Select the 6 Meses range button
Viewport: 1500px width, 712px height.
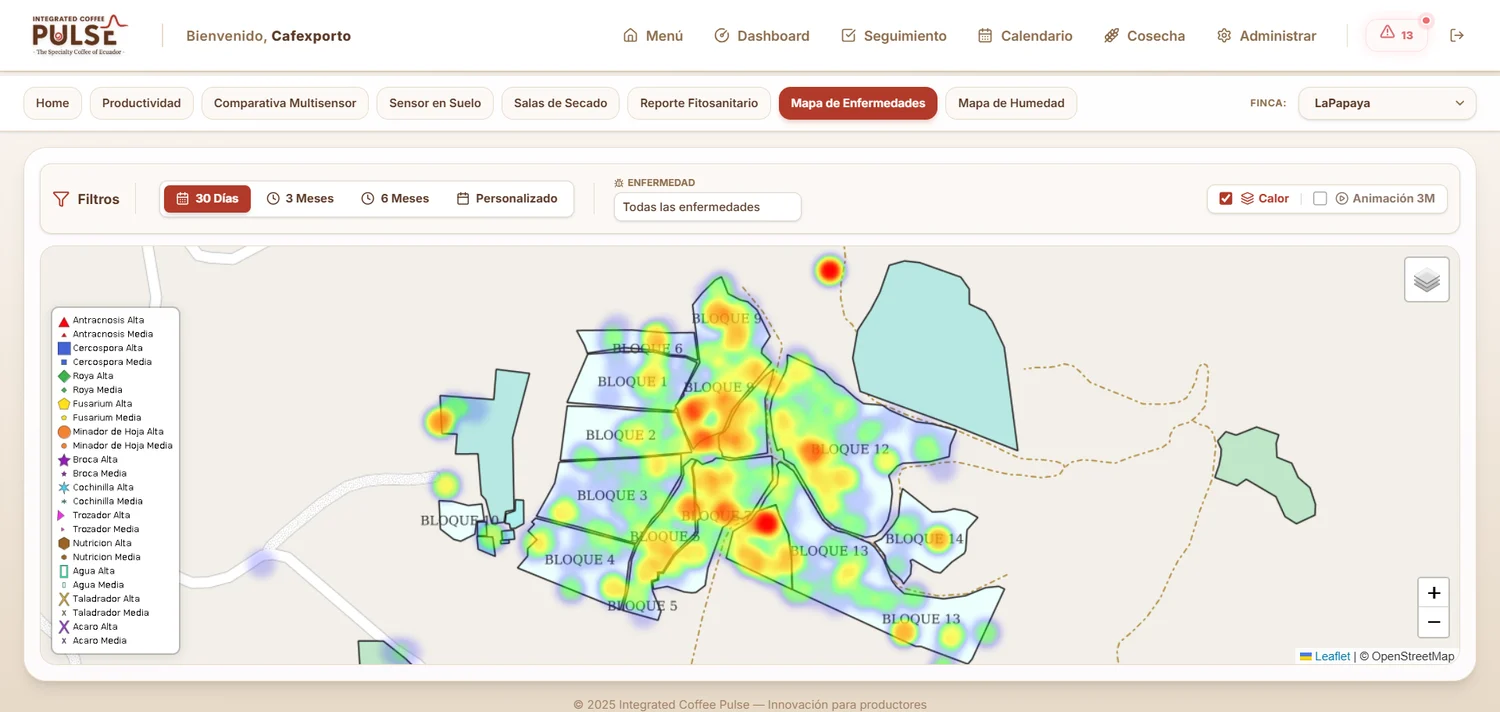click(395, 199)
